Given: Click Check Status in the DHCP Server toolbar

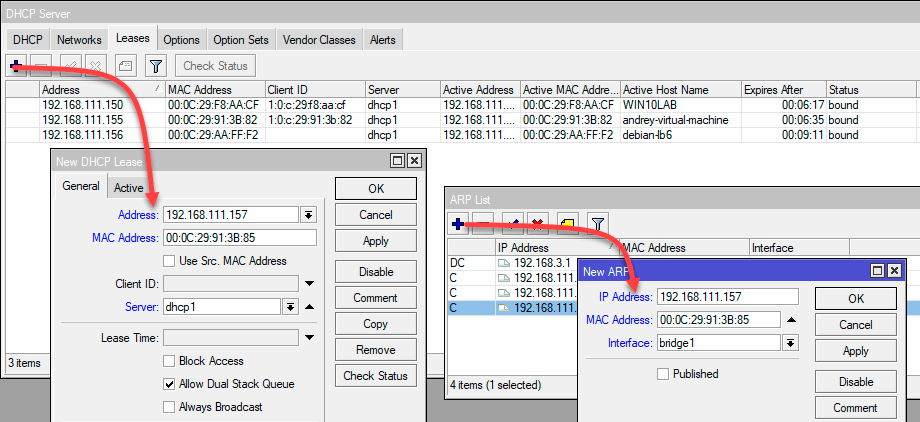Looking at the screenshot, I should click(215, 66).
